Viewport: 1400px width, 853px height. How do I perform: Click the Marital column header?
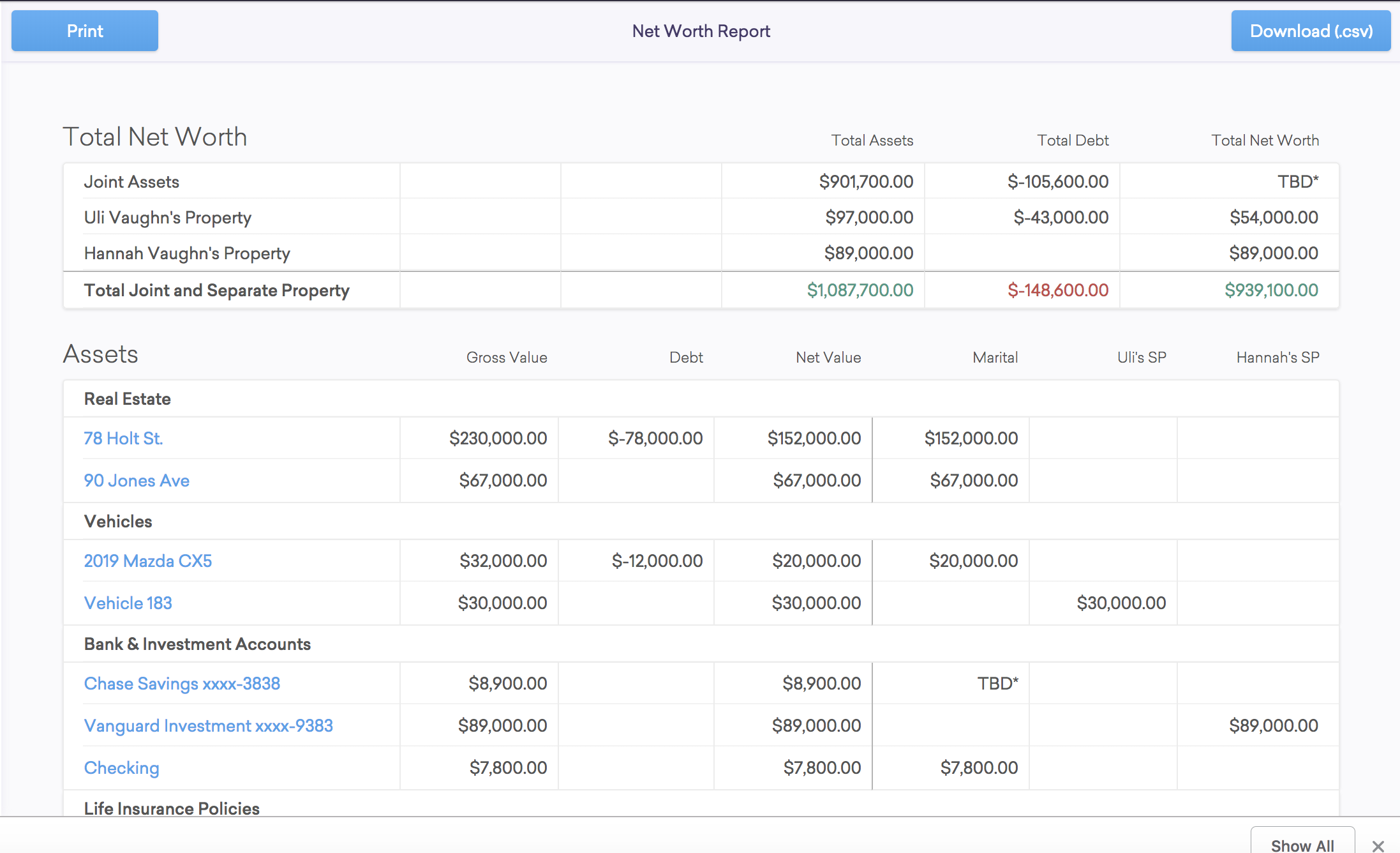[x=995, y=358]
